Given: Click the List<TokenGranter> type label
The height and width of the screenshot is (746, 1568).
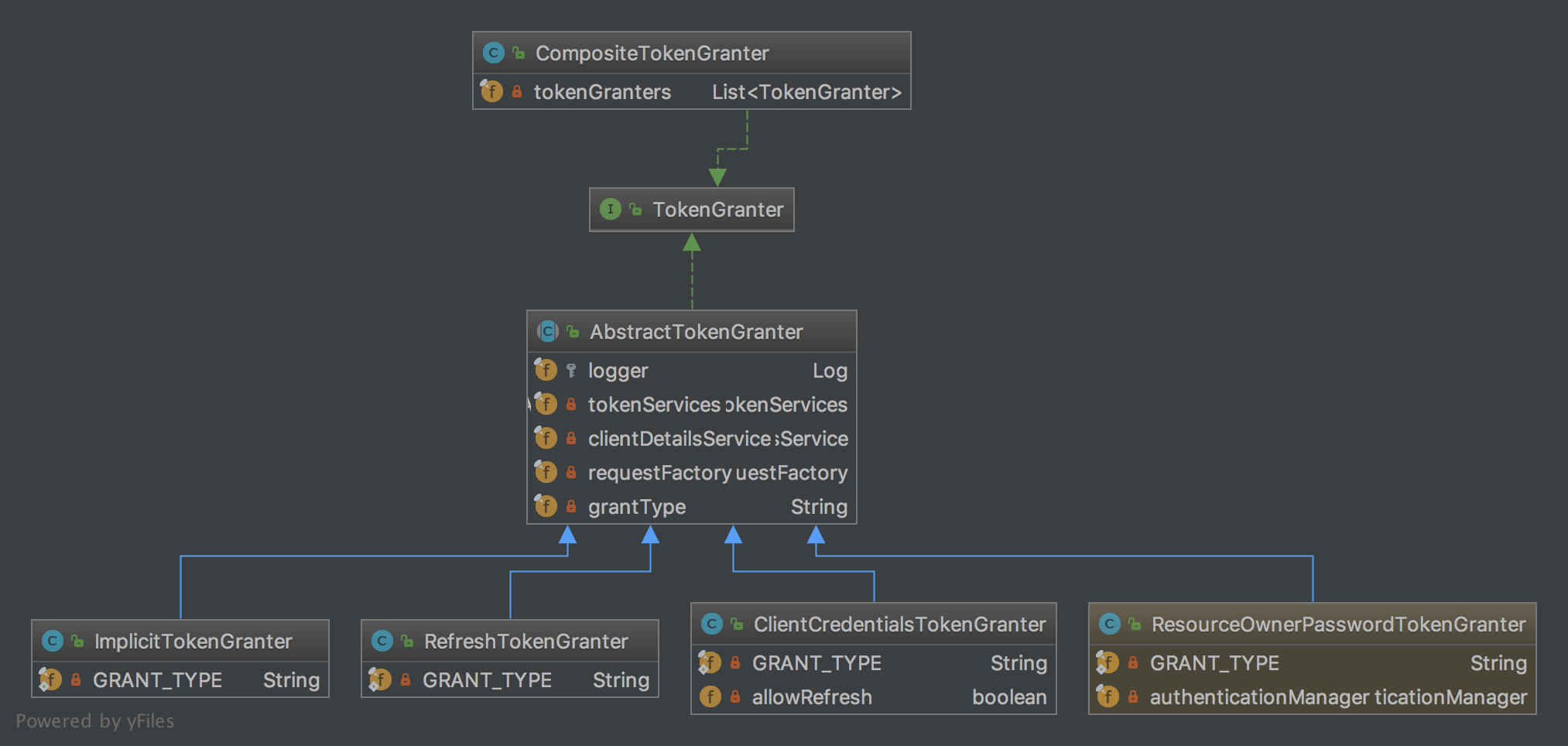Looking at the screenshot, I should point(806,92).
